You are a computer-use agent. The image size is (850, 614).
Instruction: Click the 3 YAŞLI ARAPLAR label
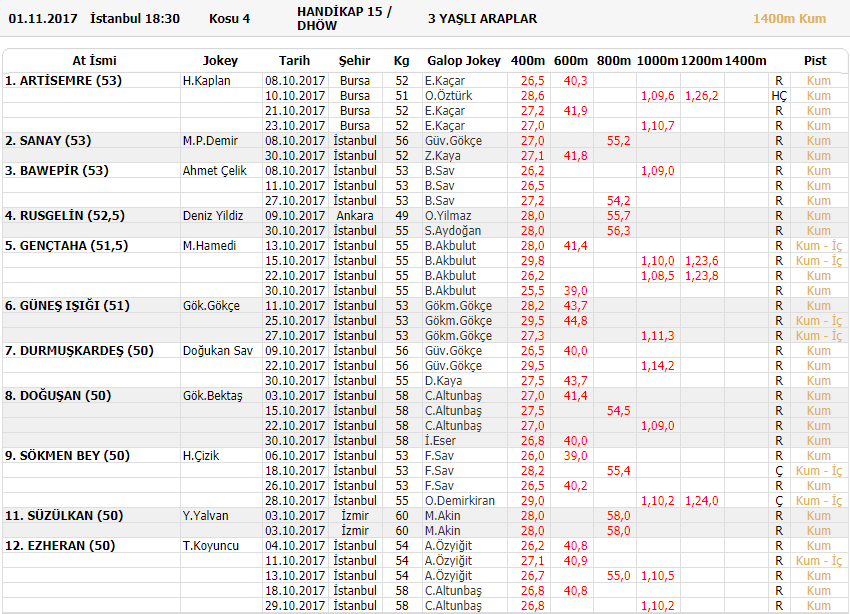(x=482, y=18)
